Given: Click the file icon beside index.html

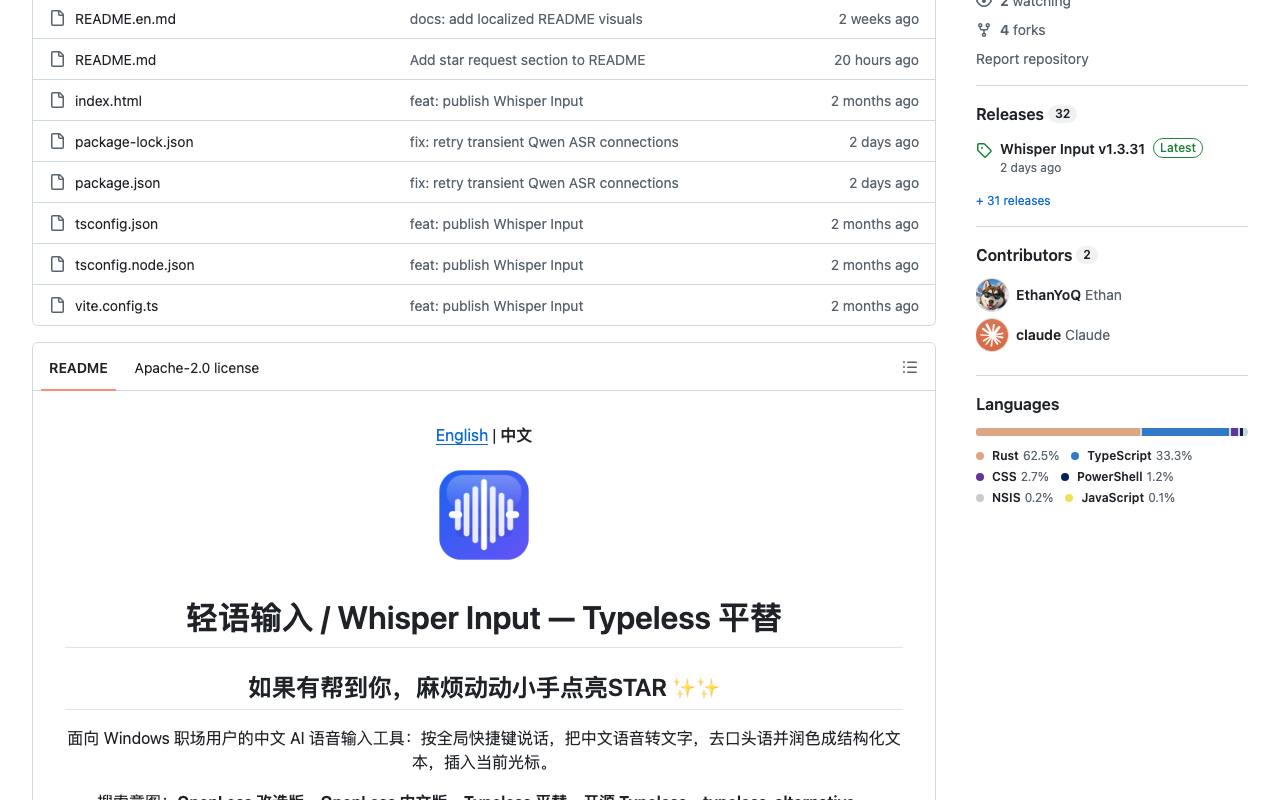Looking at the screenshot, I should tap(57, 101).
